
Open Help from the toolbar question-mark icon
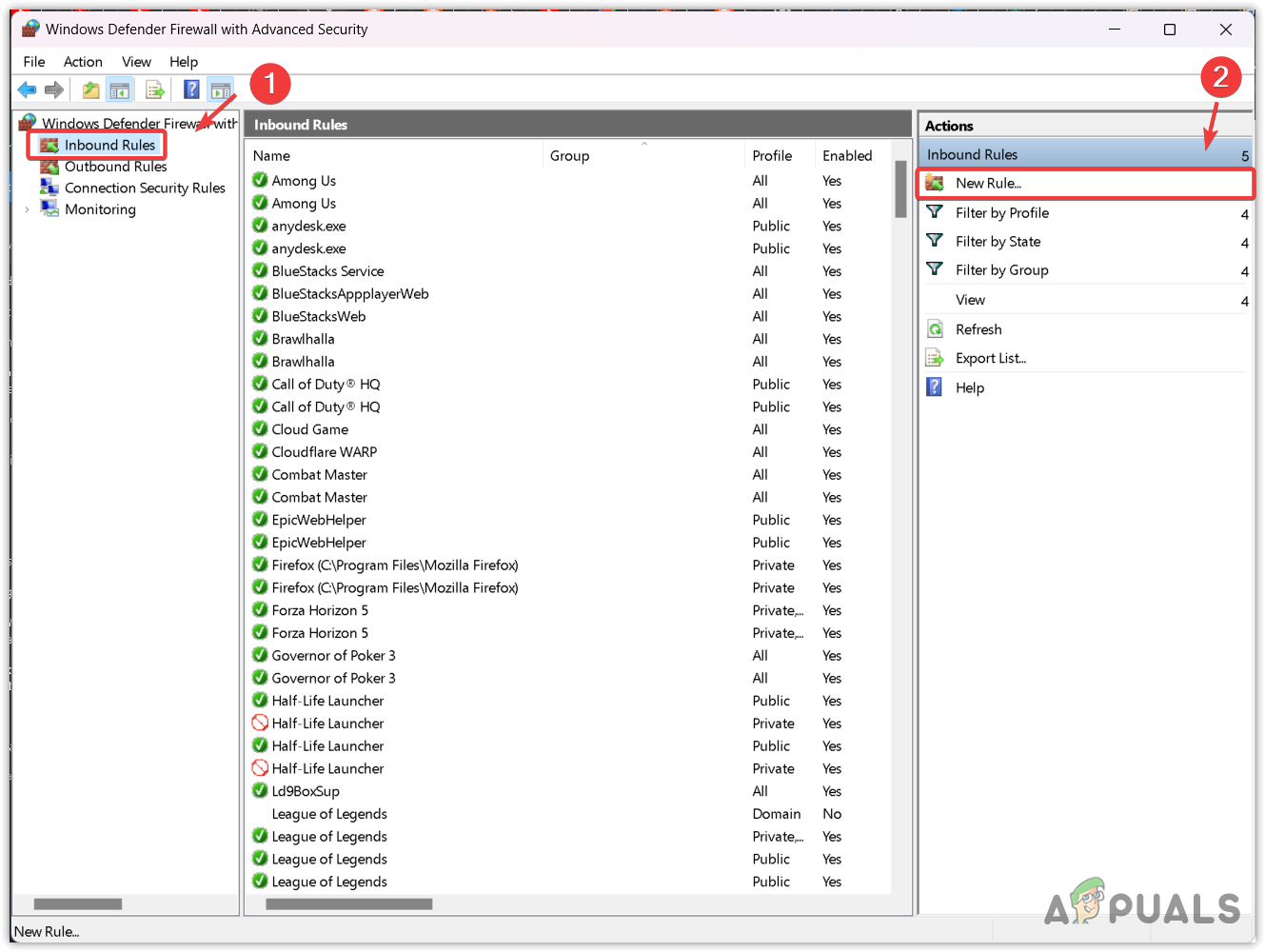point(191,89)
